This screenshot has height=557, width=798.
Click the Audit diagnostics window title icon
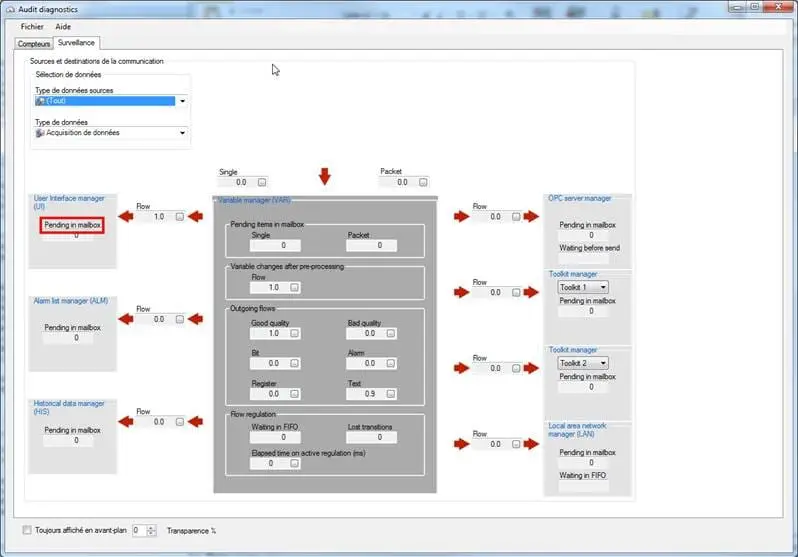[10, 9]
